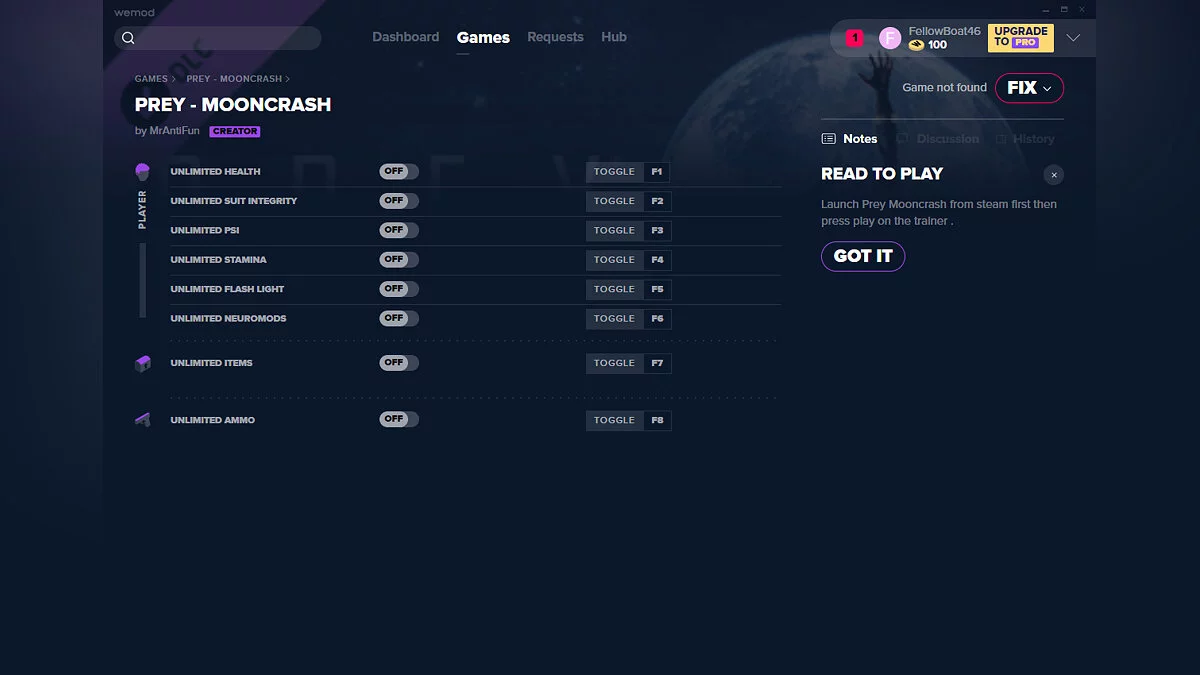The height and width of the screenshot is (675, 1200).
Task: Click into the search input field
Action: [218, 38]
